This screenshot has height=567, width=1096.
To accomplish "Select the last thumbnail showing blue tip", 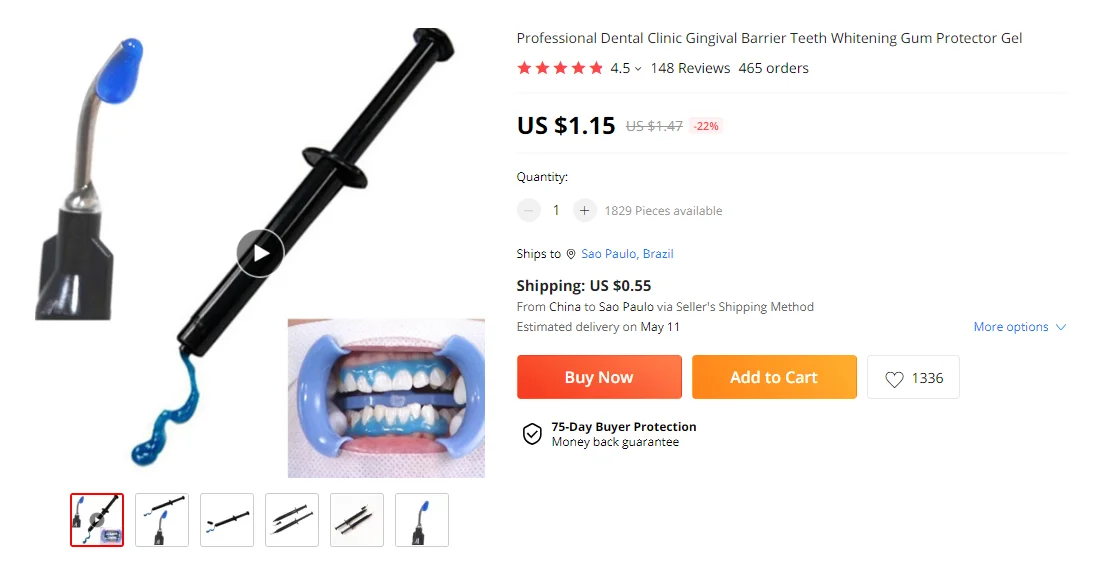I will click(x=421, y=519).
